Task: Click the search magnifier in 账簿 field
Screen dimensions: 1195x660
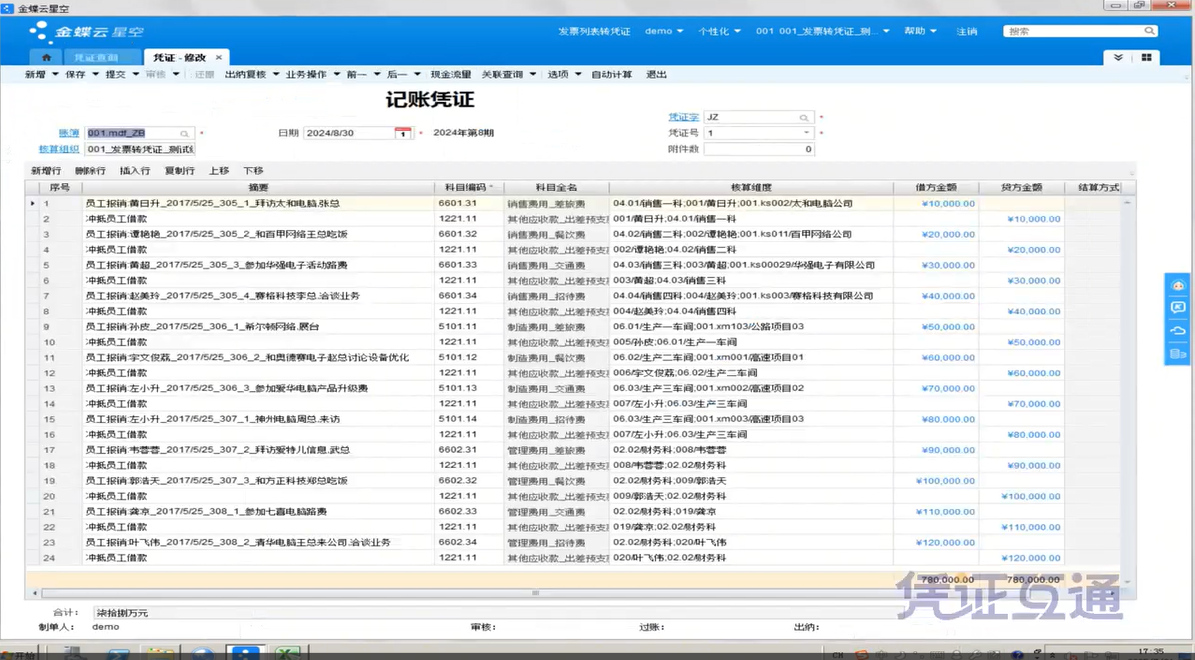Action: [x=185, y=133]
